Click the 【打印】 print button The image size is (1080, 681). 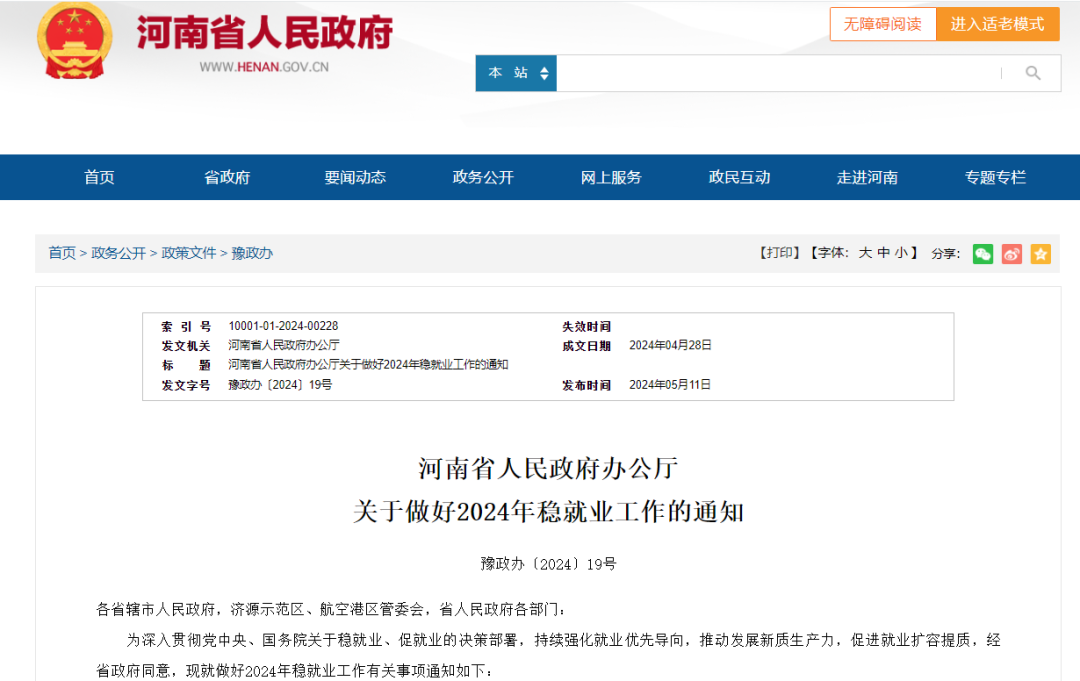pos(779,253)
